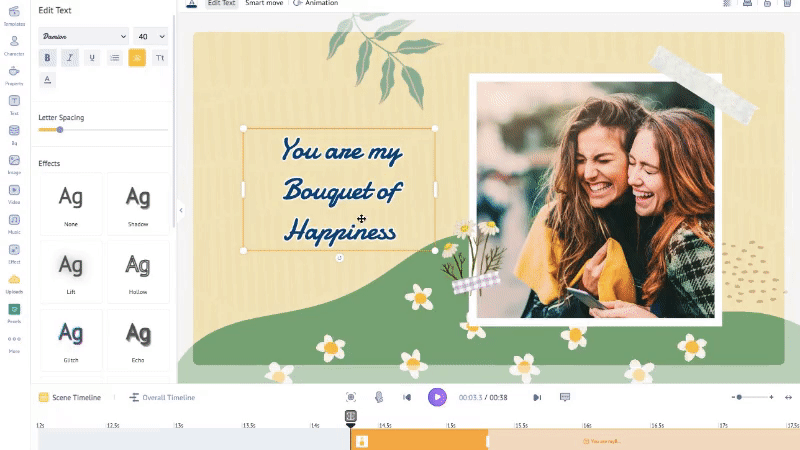Switch to the Overall Timeline tab
This screenshot has width=800, height=450.
(x=162, y=397)
